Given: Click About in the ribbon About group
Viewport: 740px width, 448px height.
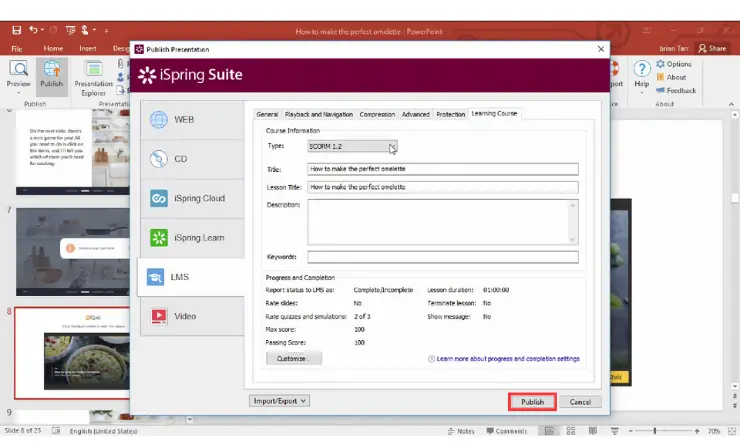Looking at the screenshot, I should 672,77.
